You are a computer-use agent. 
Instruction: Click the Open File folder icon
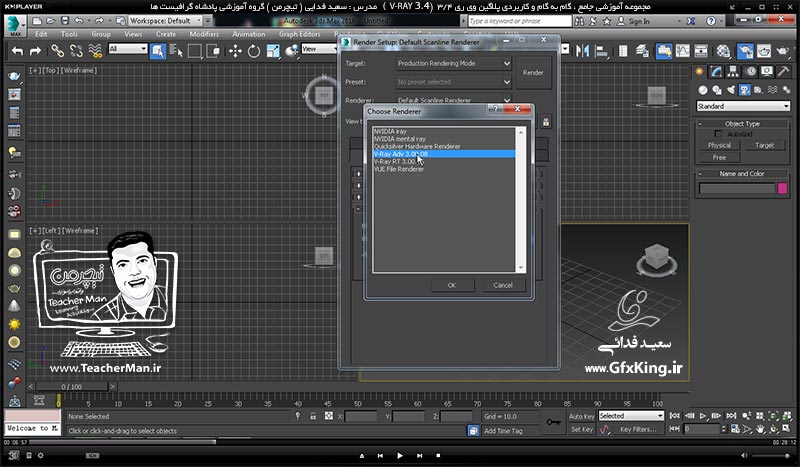point(51,21)
